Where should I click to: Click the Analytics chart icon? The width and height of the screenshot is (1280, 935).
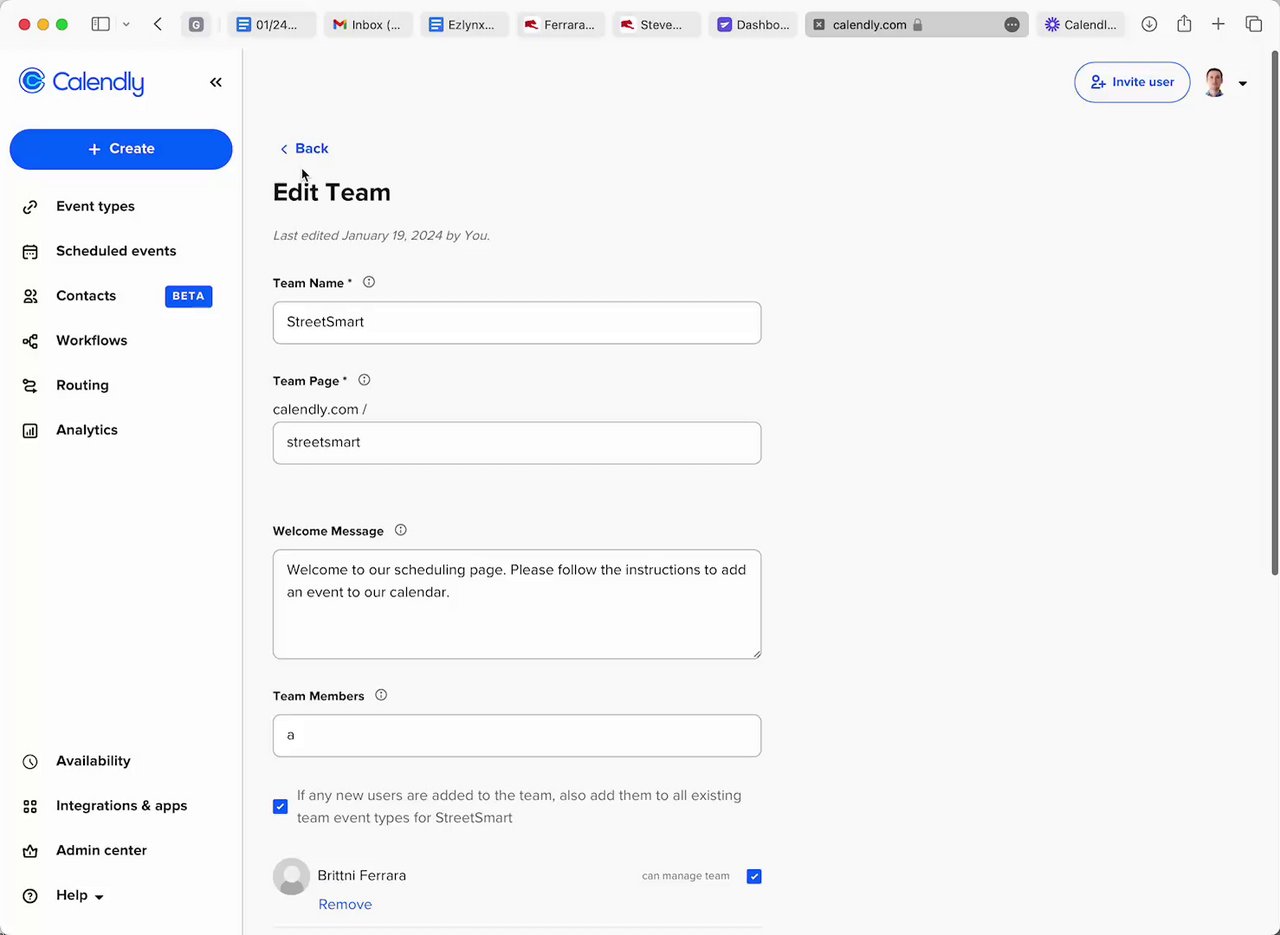30,431
